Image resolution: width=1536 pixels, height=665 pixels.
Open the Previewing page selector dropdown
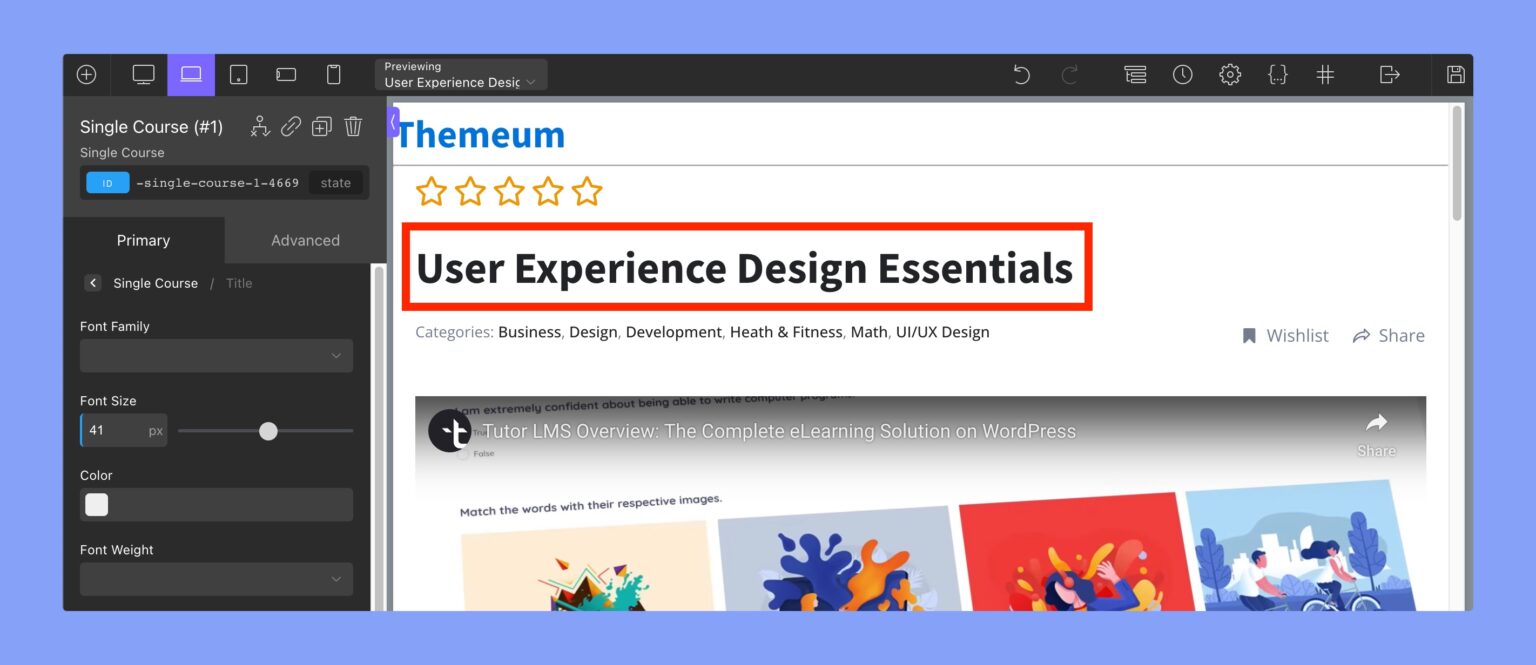(x=461, y=74)
